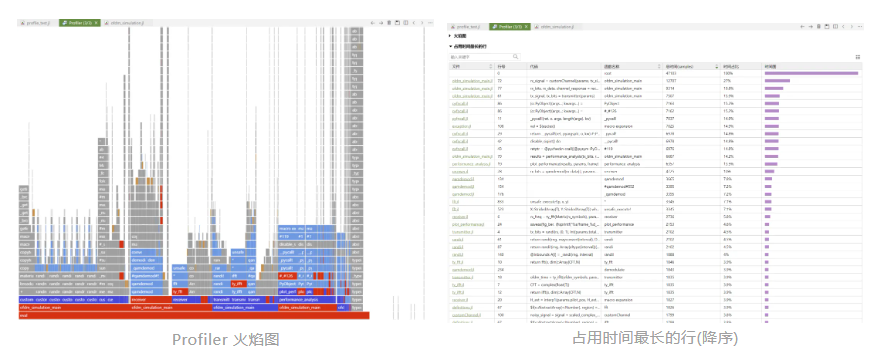Sort table by 文件 column arrows
884x361 pixels.
pos(490,67)
